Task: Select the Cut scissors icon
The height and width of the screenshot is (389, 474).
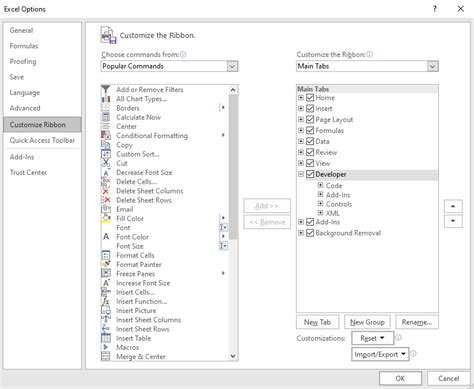Action: point(106,163)
